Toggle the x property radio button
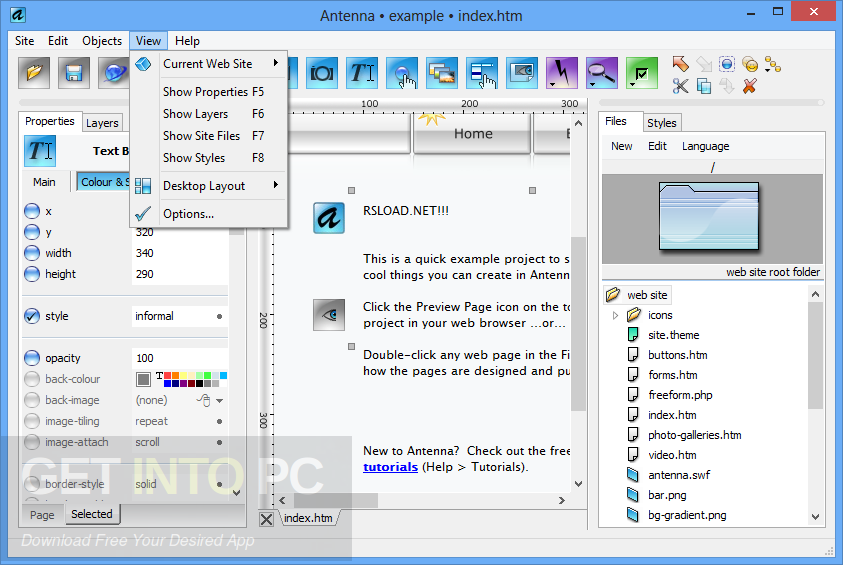This screenshot has height=565, width=843. (x=32, y=211)
